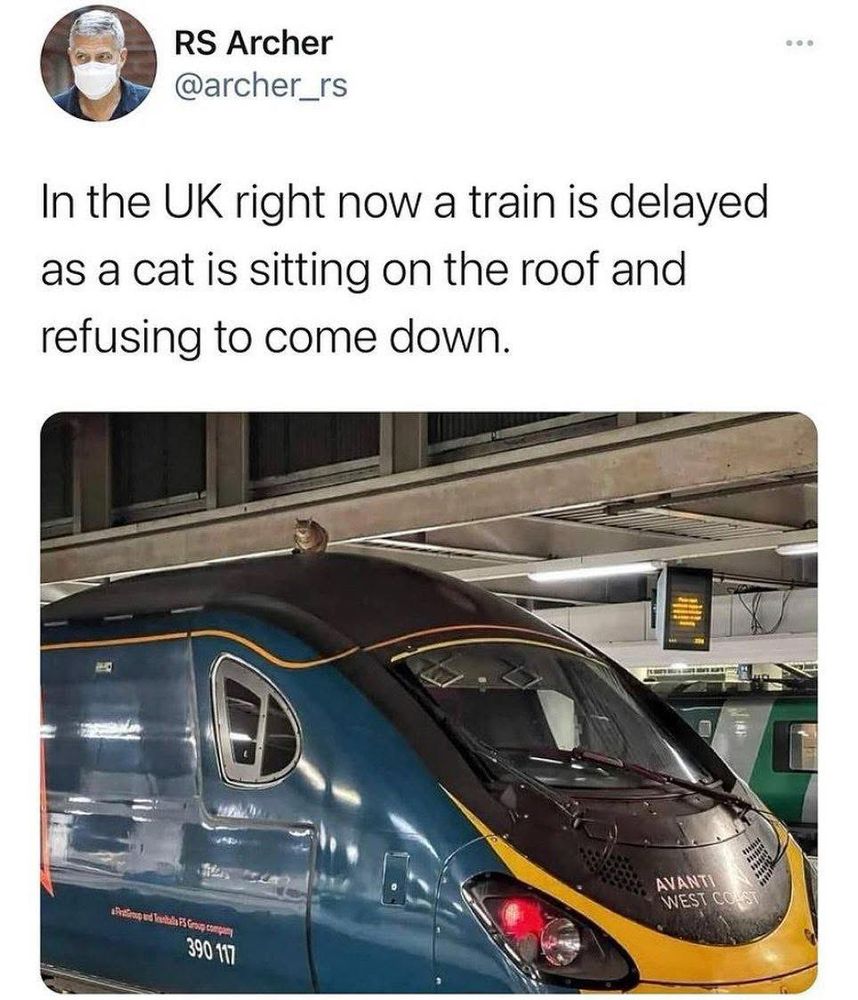858x1000 pixels.
Task: Click the driver's cab side door window
Action: click(256, 722)
